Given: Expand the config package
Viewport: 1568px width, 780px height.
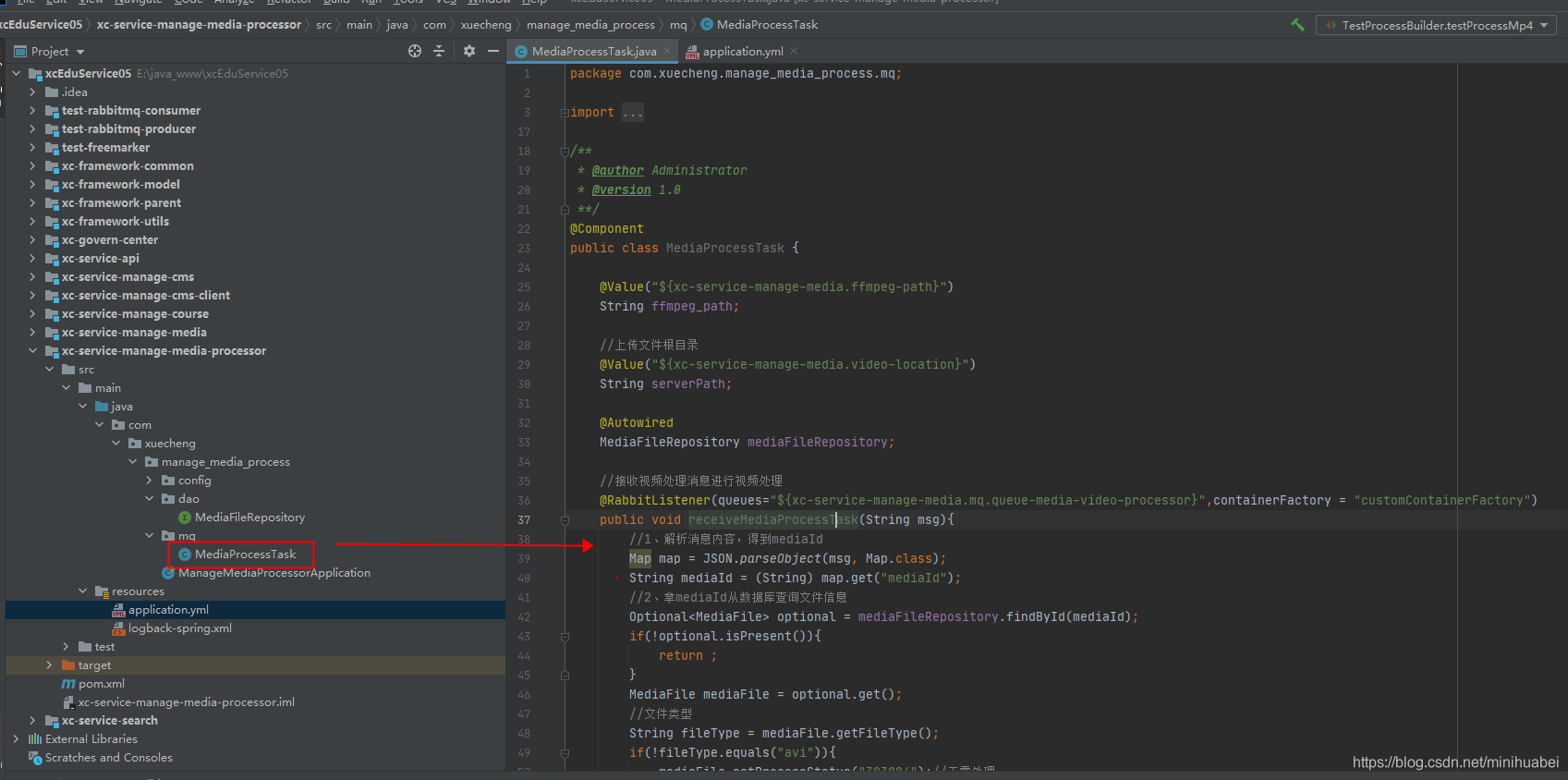Looking at the screenshot, I should [149, 480].
